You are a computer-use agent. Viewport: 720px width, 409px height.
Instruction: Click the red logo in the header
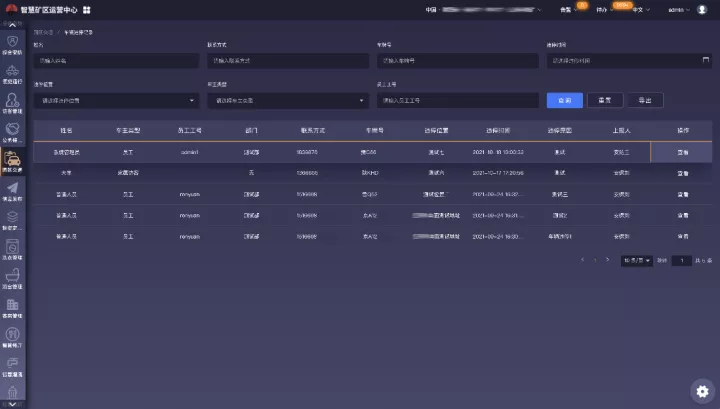coord(11,9)
